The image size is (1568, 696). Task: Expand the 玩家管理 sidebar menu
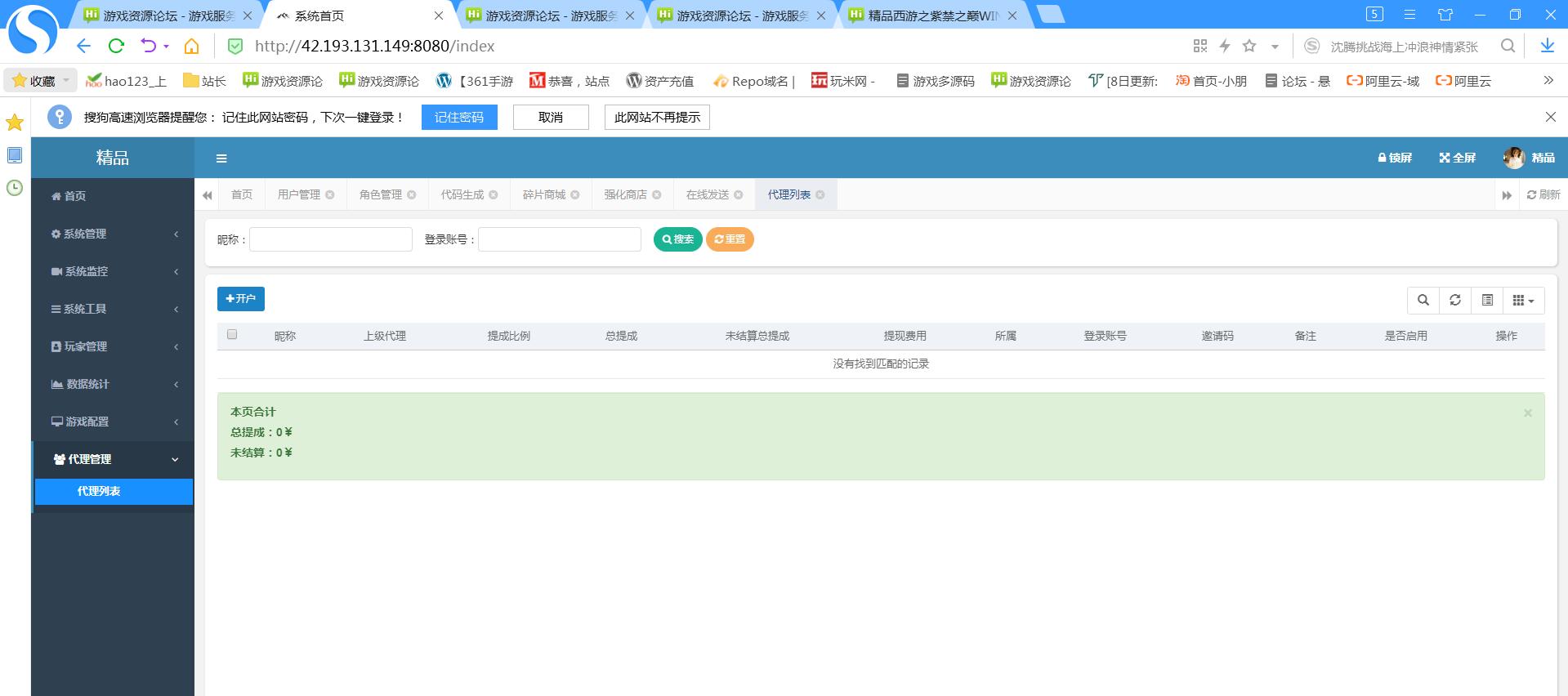point(114,346)
